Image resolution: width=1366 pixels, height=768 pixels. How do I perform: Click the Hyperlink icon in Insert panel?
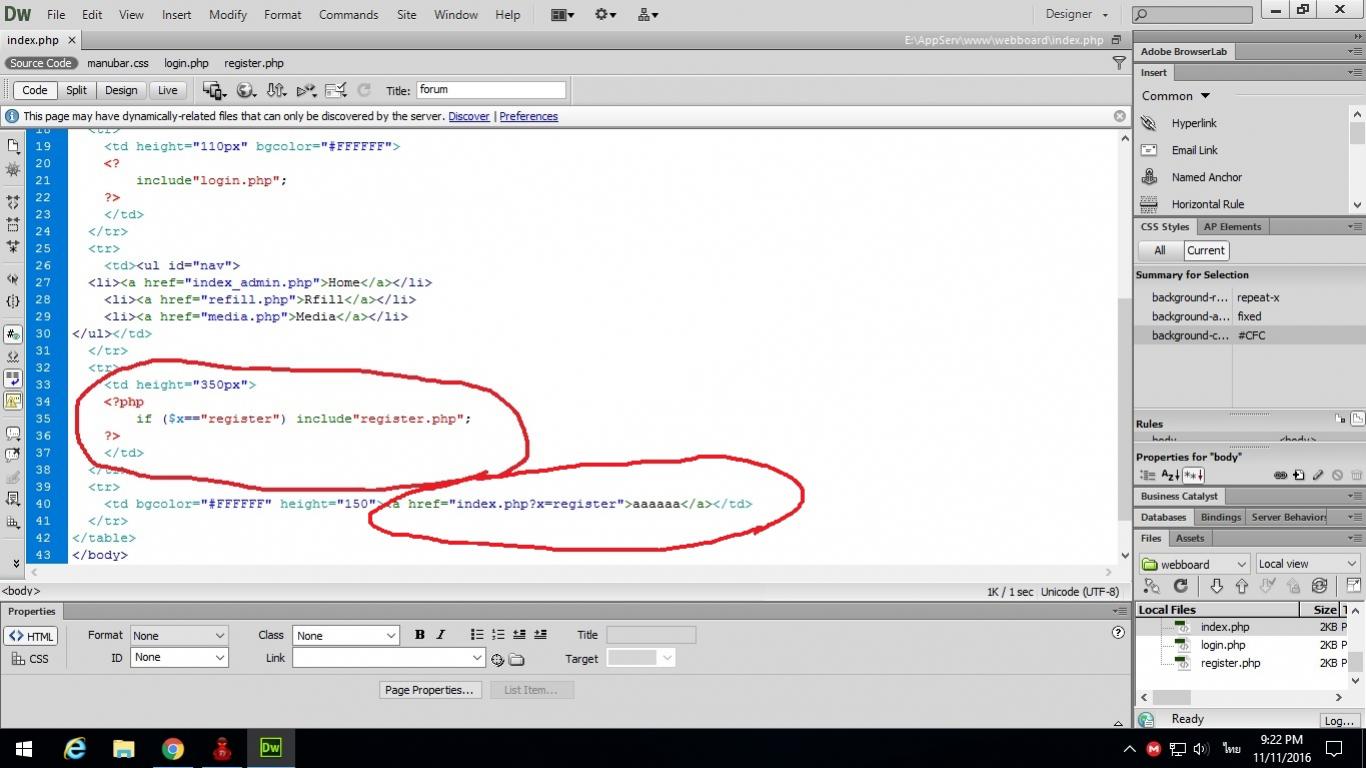click(x=1149, y=123)
